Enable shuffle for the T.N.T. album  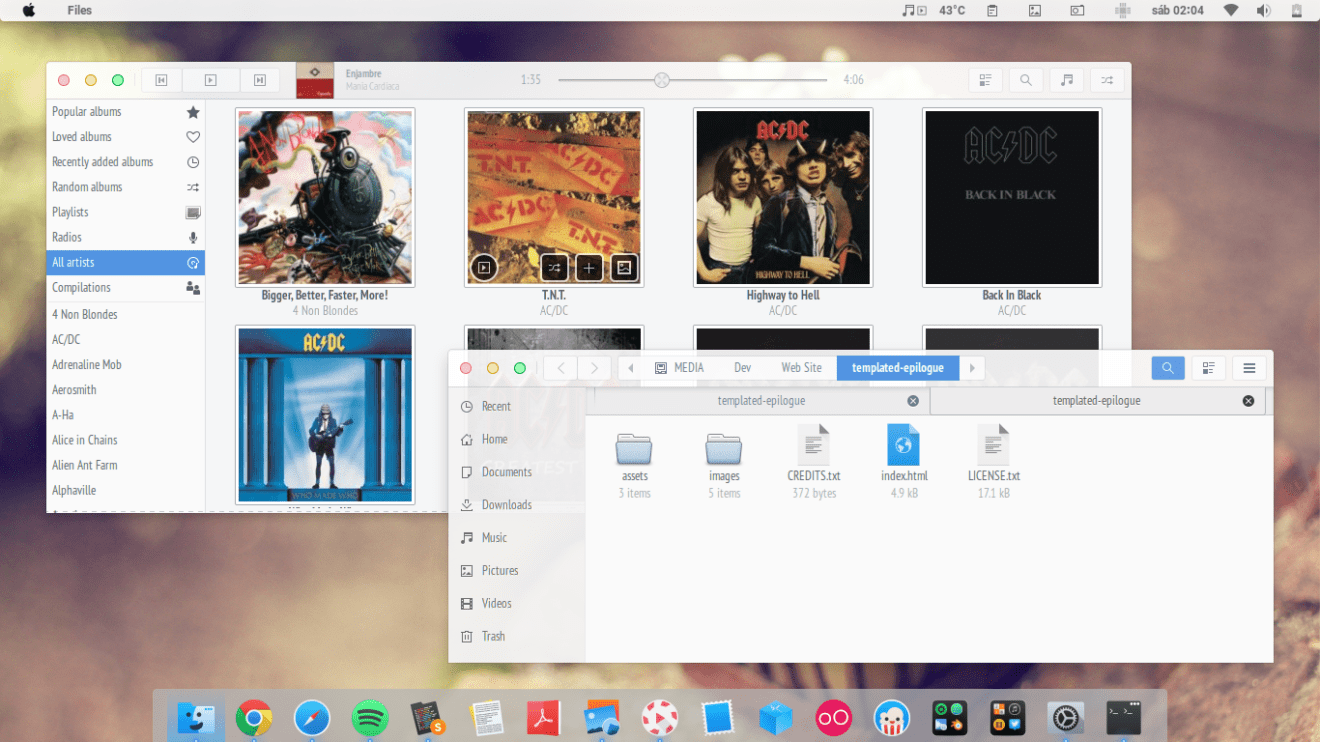[x=553, y=267]
